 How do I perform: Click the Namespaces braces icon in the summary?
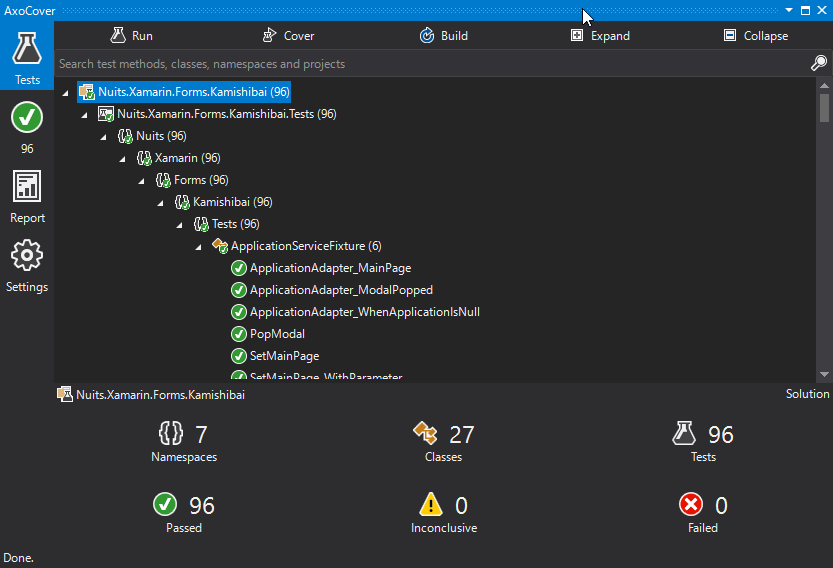pos(171,433)
